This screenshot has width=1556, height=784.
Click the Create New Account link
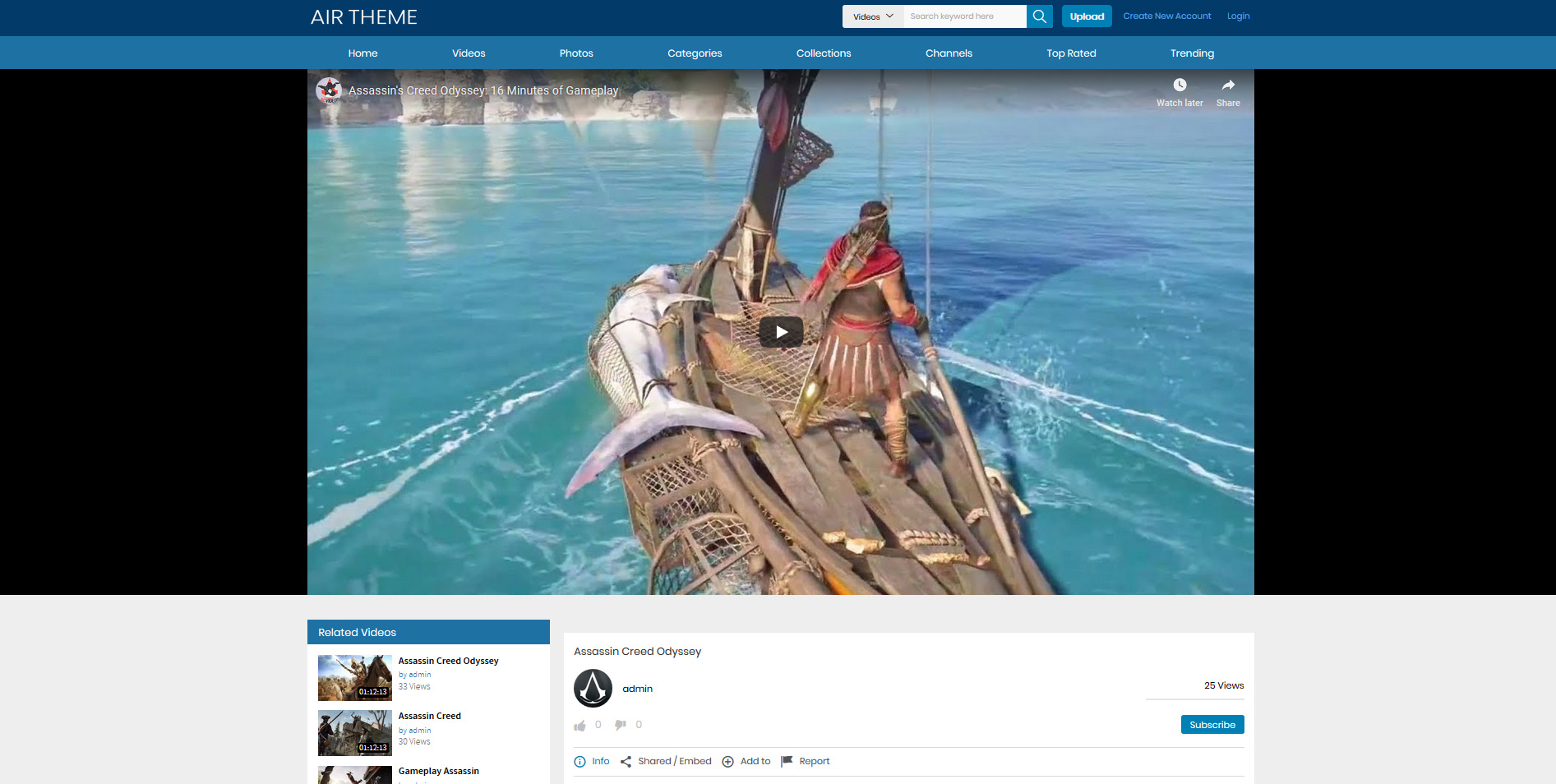tap(1167, 16)
